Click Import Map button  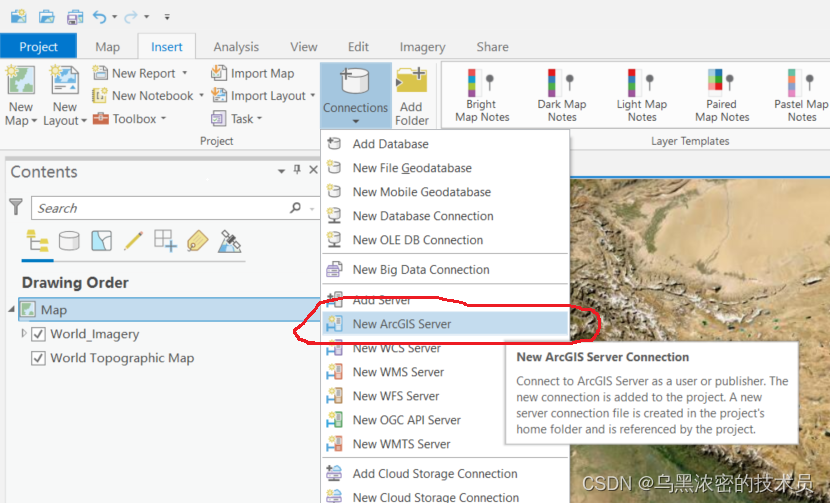252,73
